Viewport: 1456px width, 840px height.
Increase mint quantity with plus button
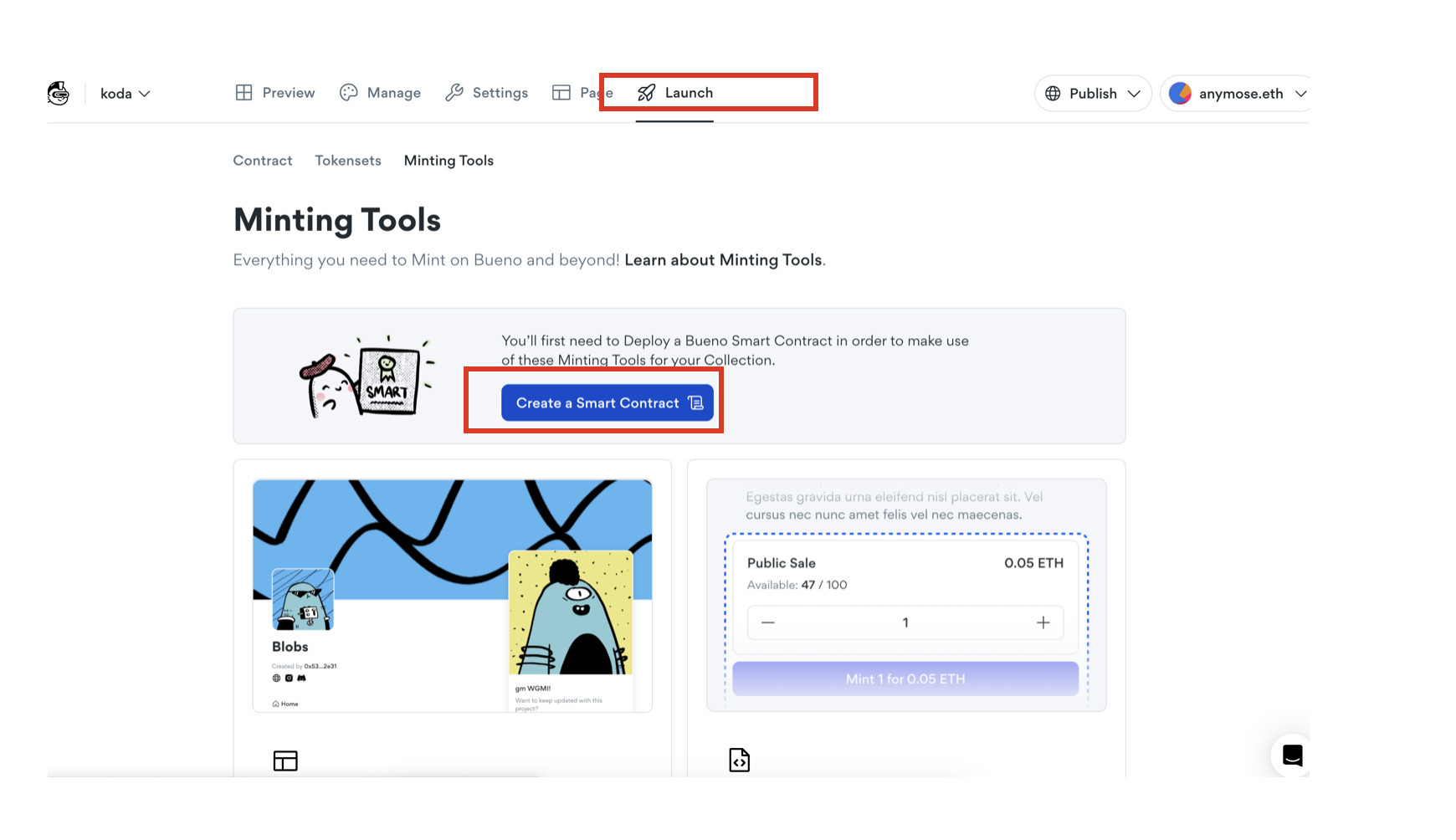[x=1043, y=622]
